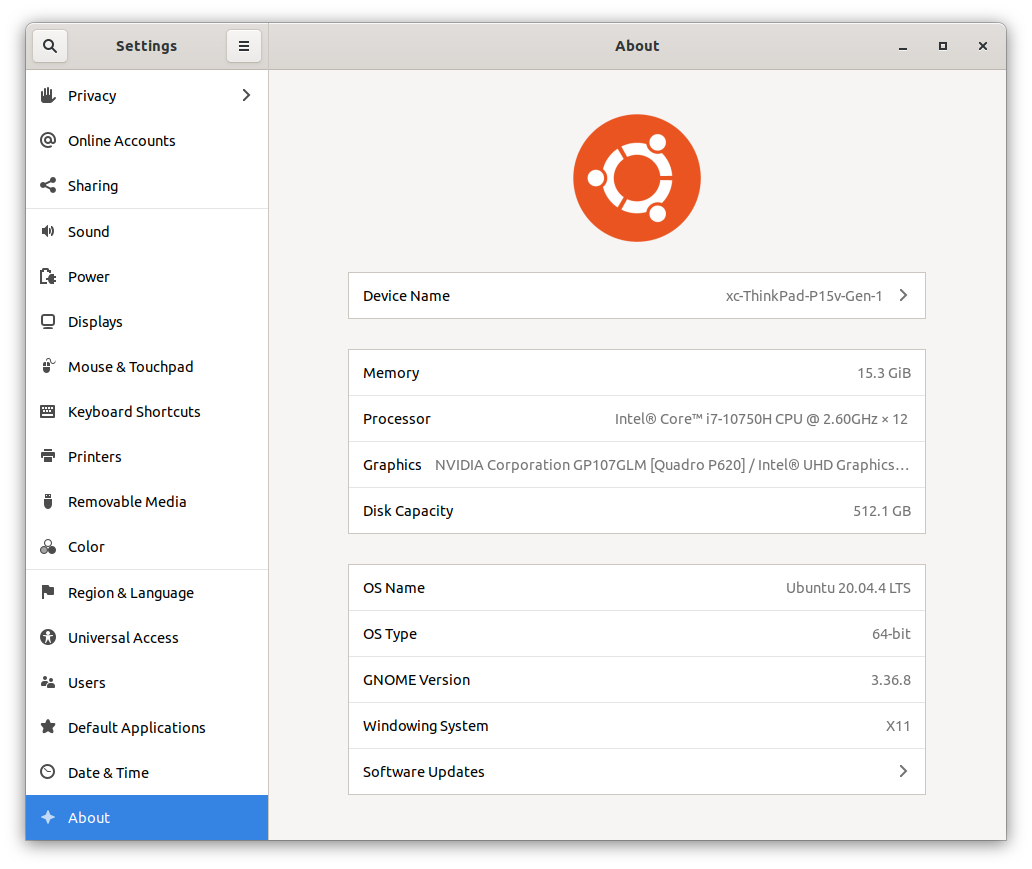Click the Mouse & Touchpad icon
The height and width of the screenshot is (869, 1032).
[x=47, y=366]
